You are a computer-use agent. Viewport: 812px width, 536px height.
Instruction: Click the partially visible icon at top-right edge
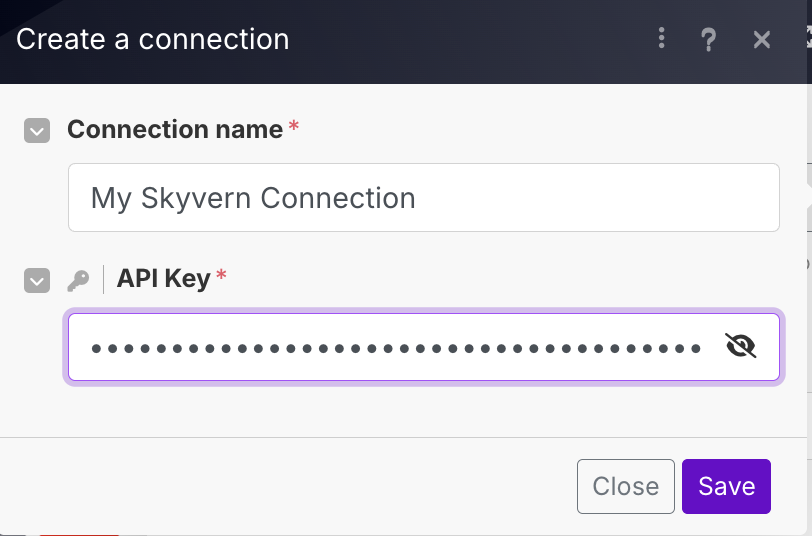click(806, 40)
